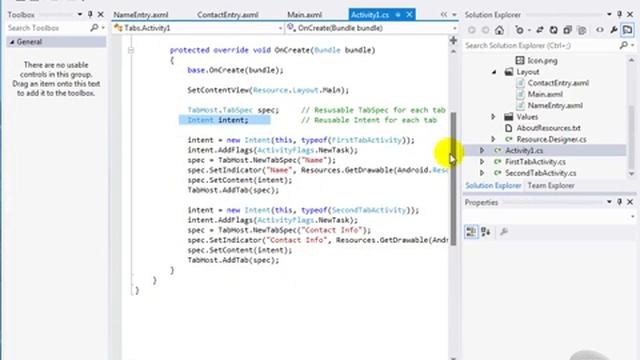
Task: Expand the Values folder
Action: tap(493, 117)
